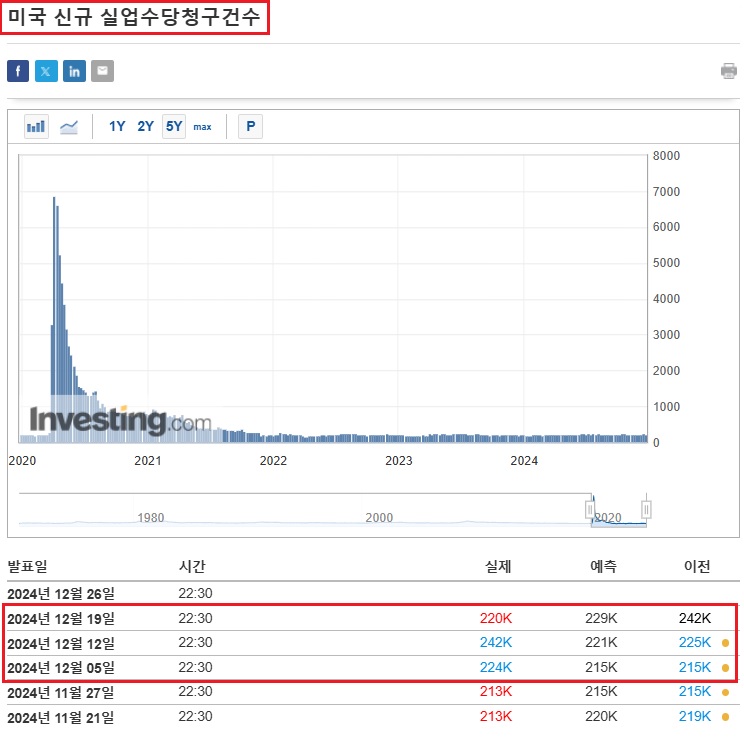Share page on LinkedIn
The width and height of the screenshot is (744, 739).
(74, 71)
